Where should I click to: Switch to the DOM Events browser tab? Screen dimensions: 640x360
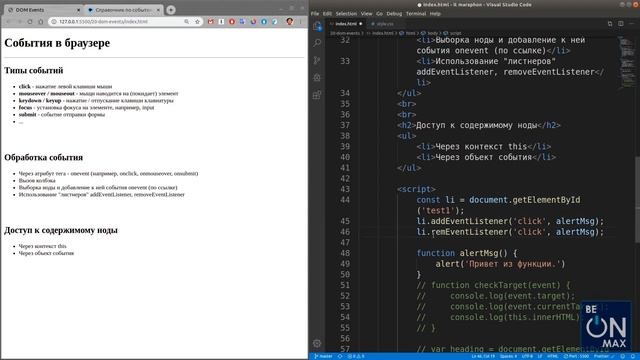point(43,10)
